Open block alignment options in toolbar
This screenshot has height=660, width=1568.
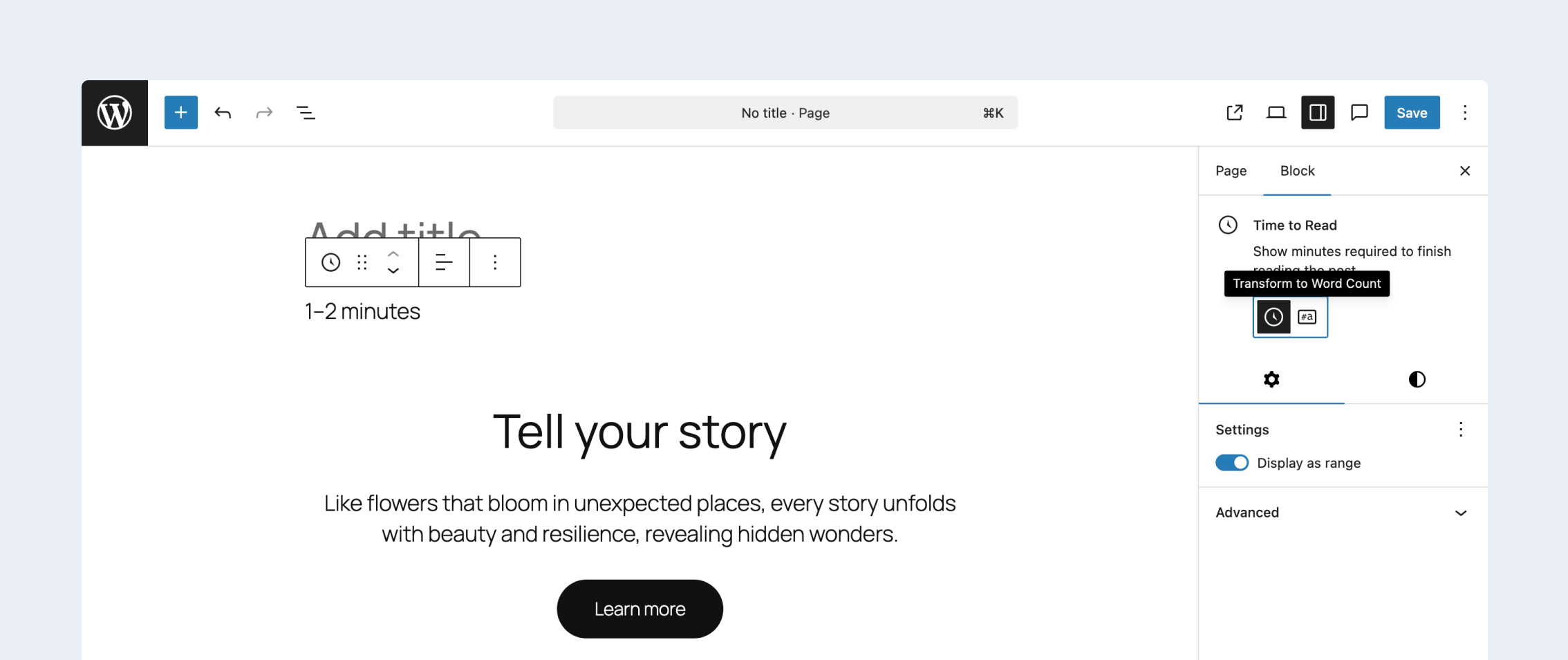point(444,262)
